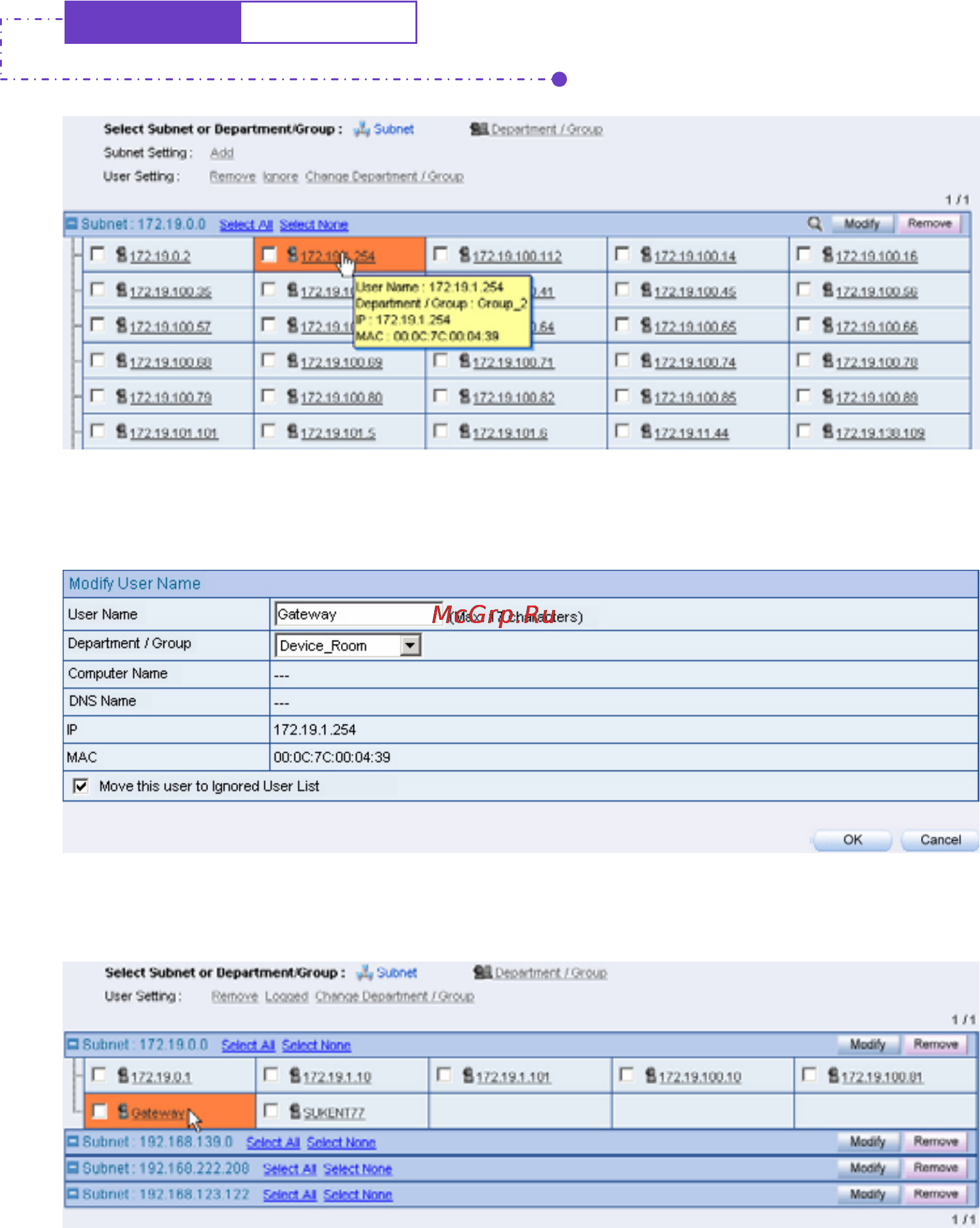Check the box for 172.19.100.78

point(804,360)
